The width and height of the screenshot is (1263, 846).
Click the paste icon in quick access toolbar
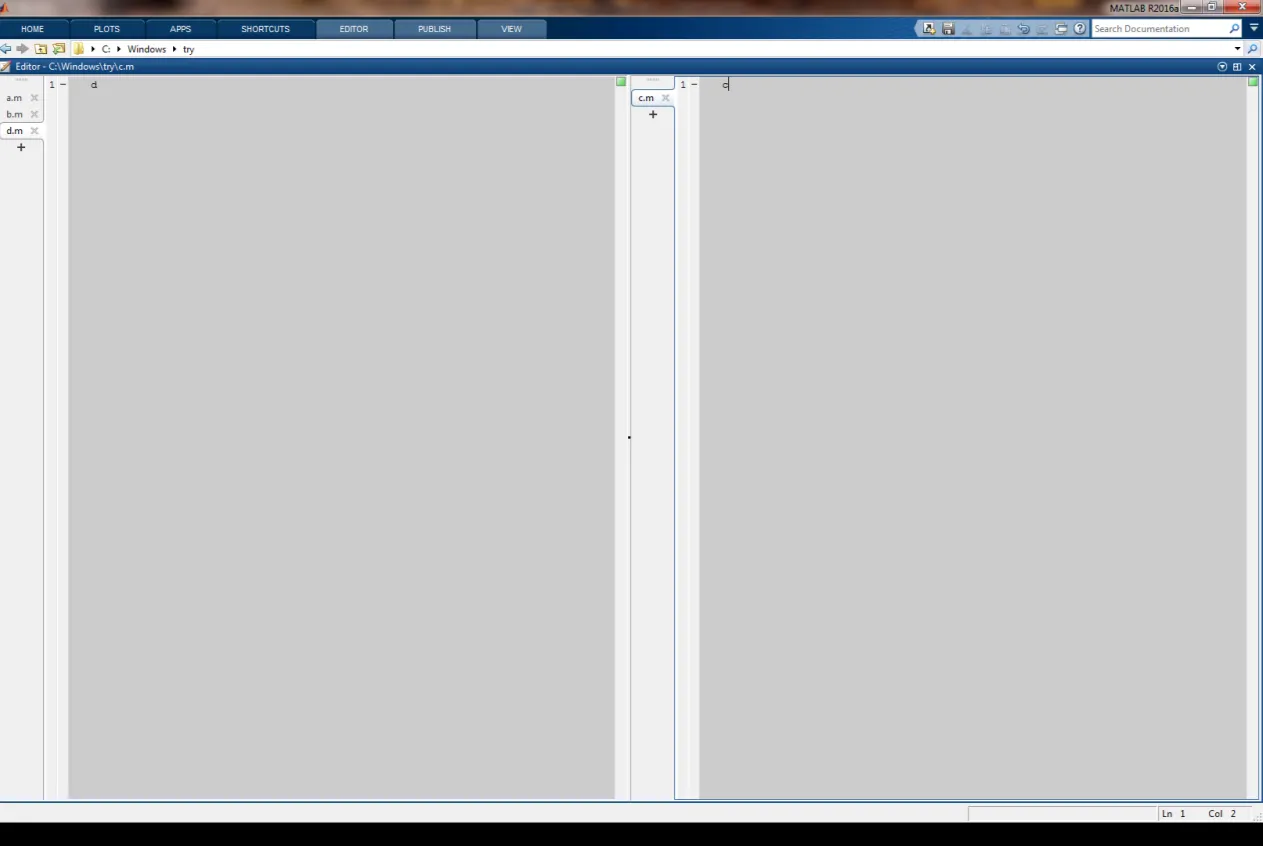(1005, 29)
